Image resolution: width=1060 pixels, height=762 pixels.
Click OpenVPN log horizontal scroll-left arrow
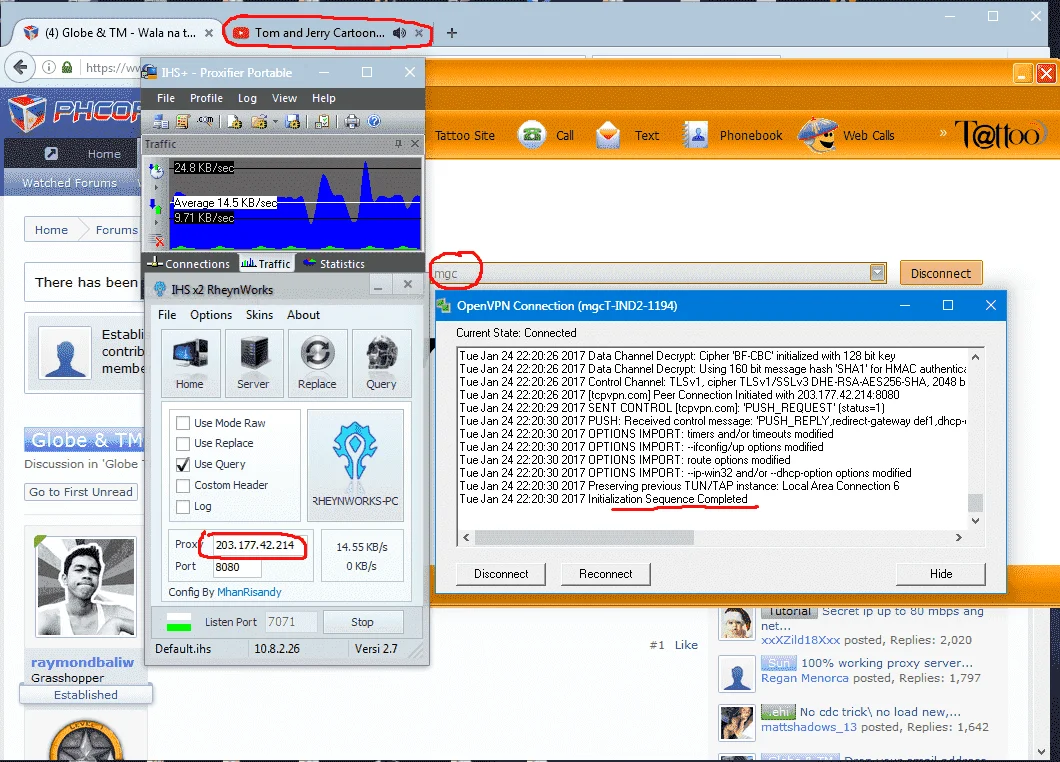pyautogui.click(x=466, y=538)
